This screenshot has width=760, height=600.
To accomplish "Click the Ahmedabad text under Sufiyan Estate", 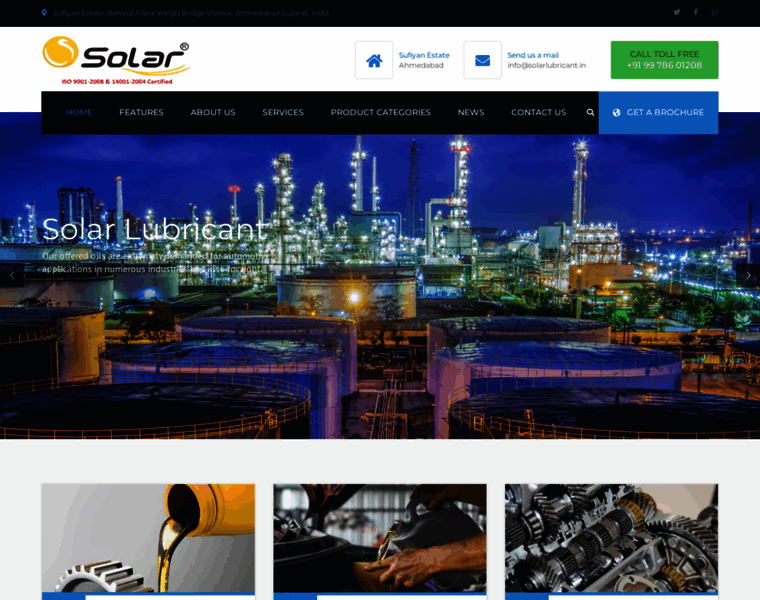I will tap(421, 65).
